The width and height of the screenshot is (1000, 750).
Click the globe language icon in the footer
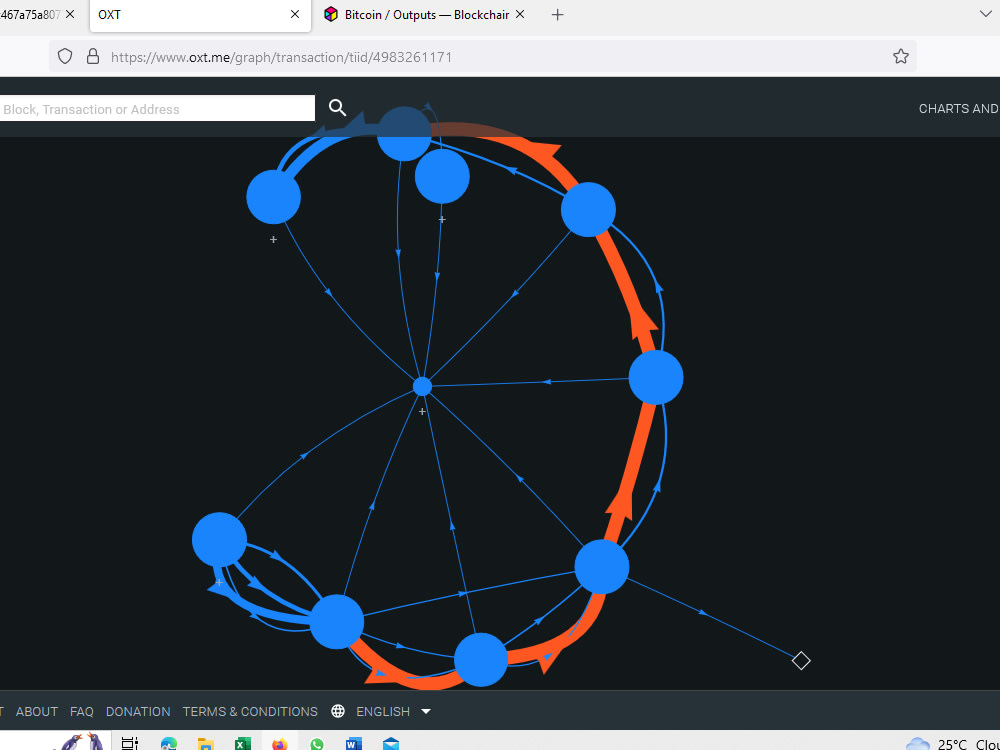point(336,711)
